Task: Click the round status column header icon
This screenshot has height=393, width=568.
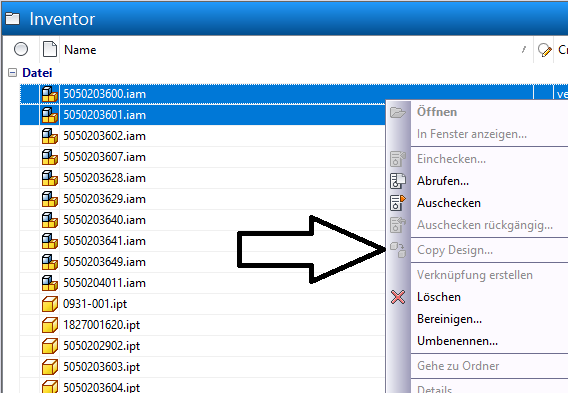Action: [x=21, y=49]
